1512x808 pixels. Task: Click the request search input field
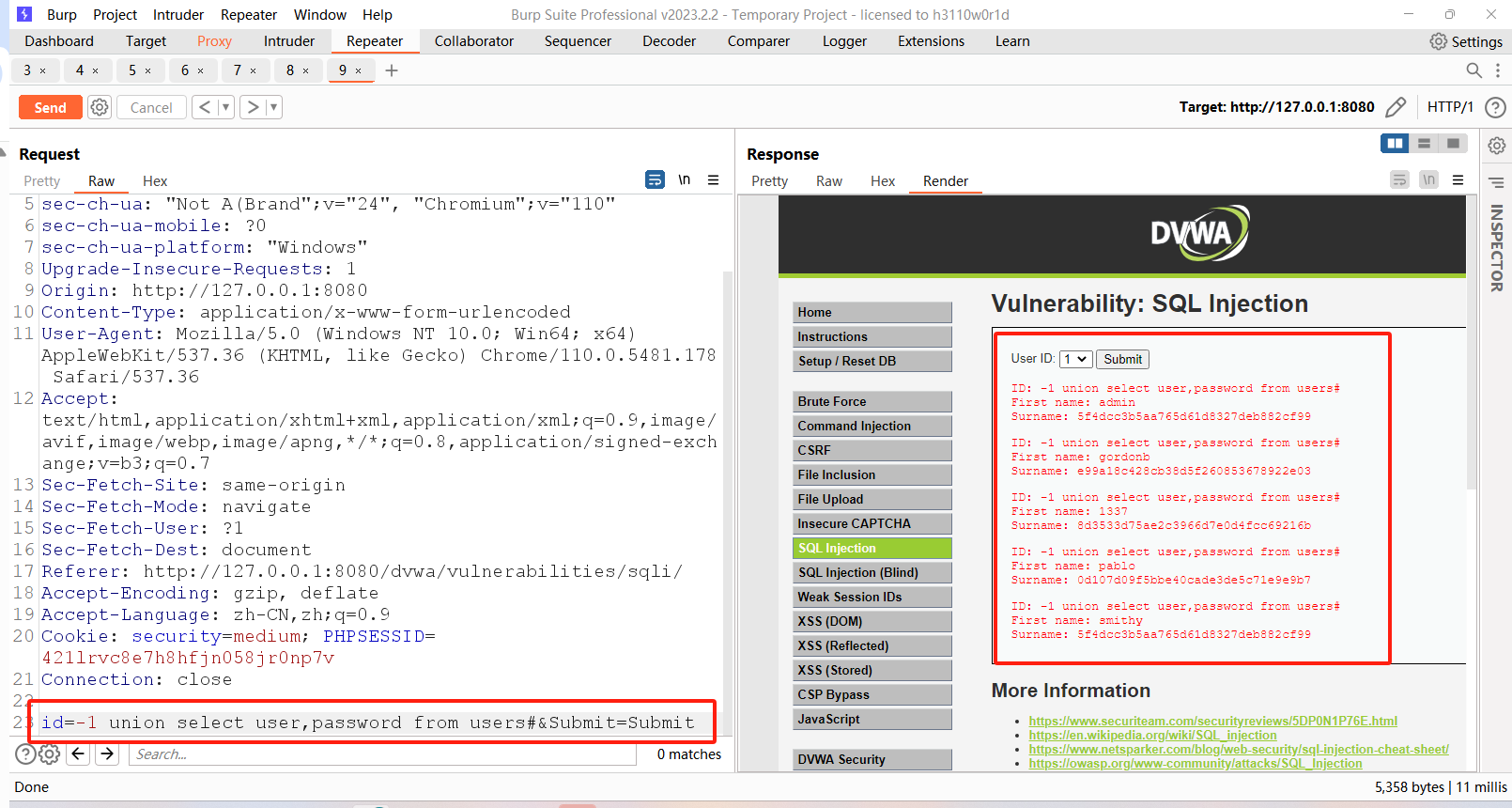point(382,754)
